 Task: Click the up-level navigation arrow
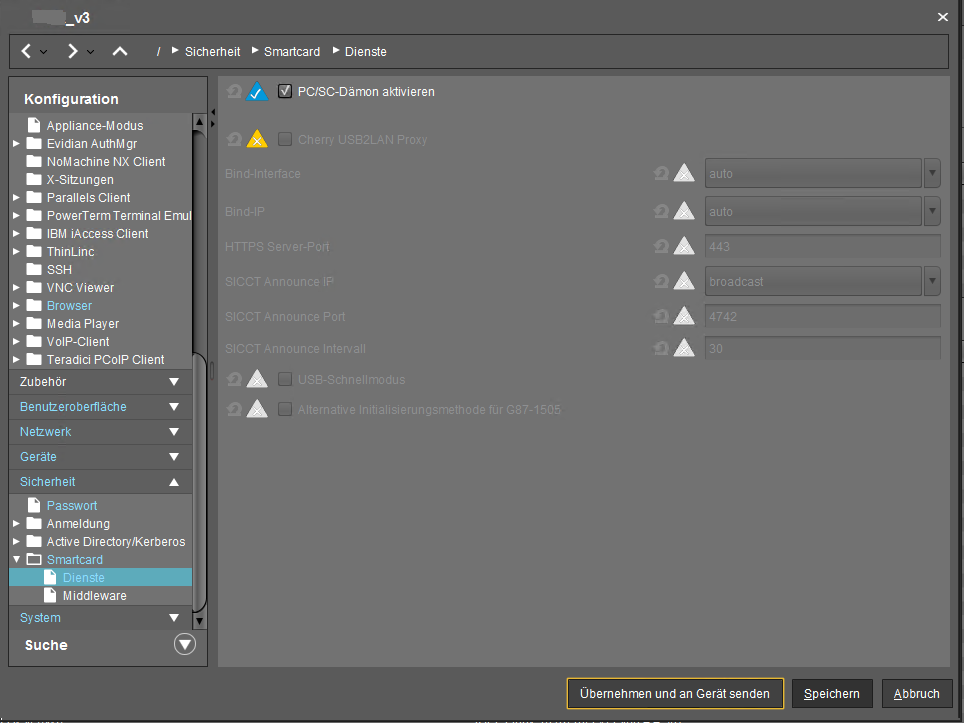120,51
